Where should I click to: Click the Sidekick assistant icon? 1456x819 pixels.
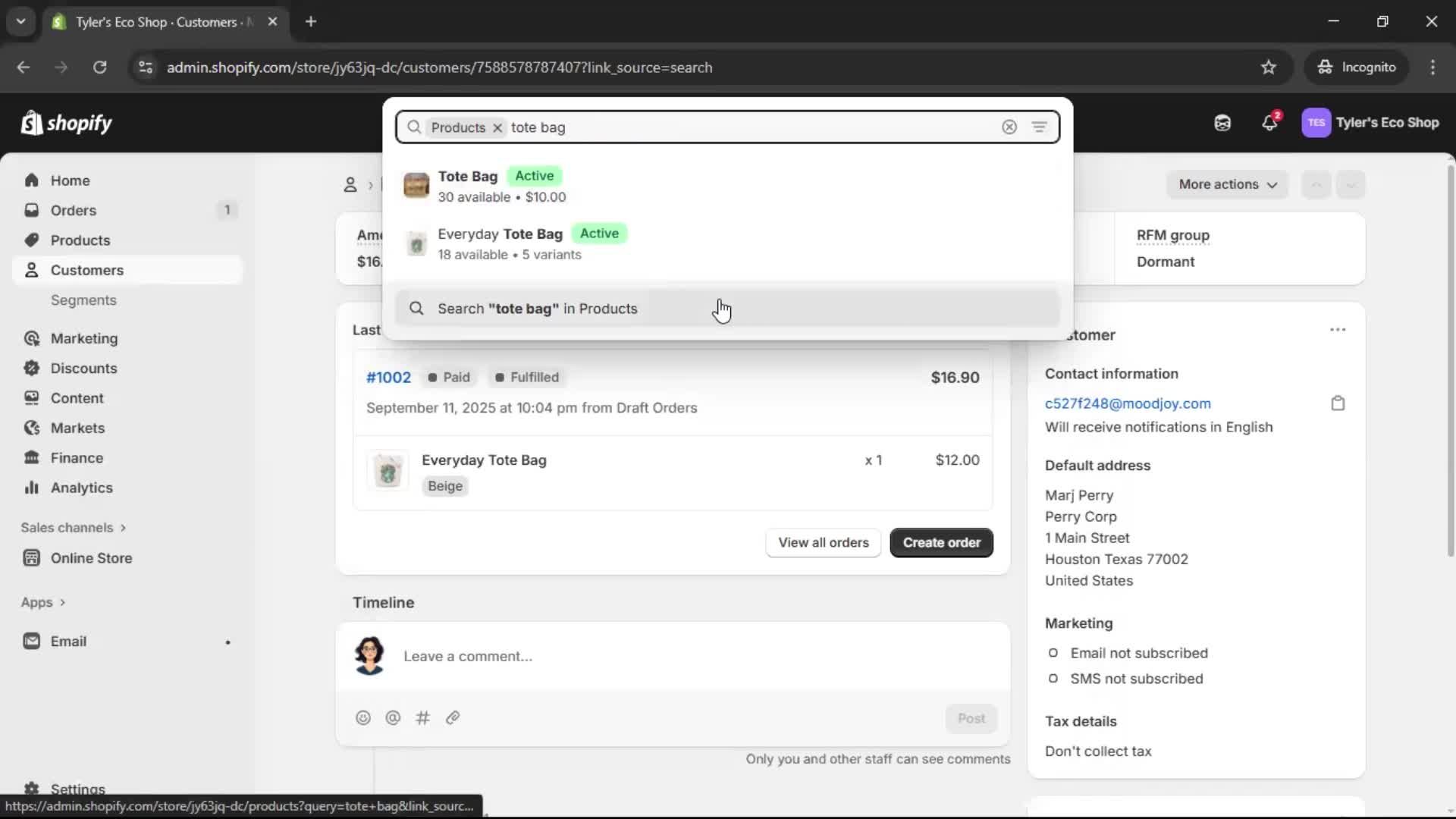pos(1222,123)
